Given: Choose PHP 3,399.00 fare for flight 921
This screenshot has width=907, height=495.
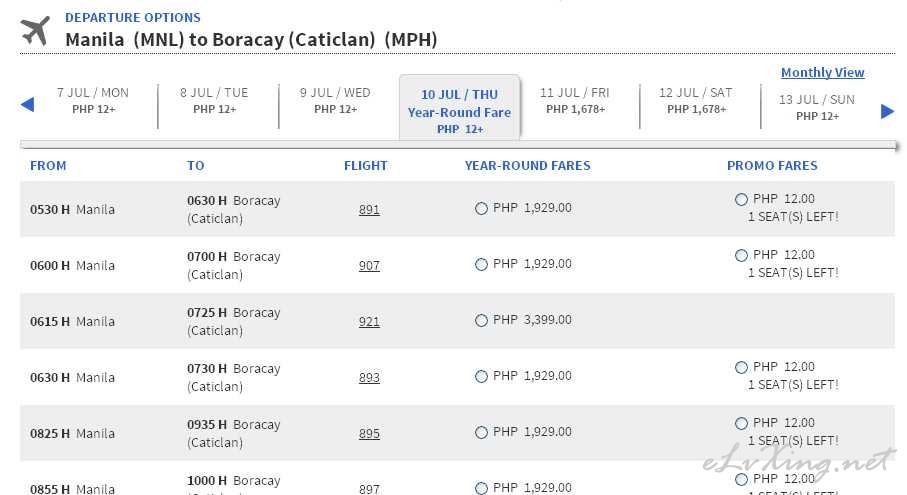Looking at the screenshot, I should coord(481,320).
